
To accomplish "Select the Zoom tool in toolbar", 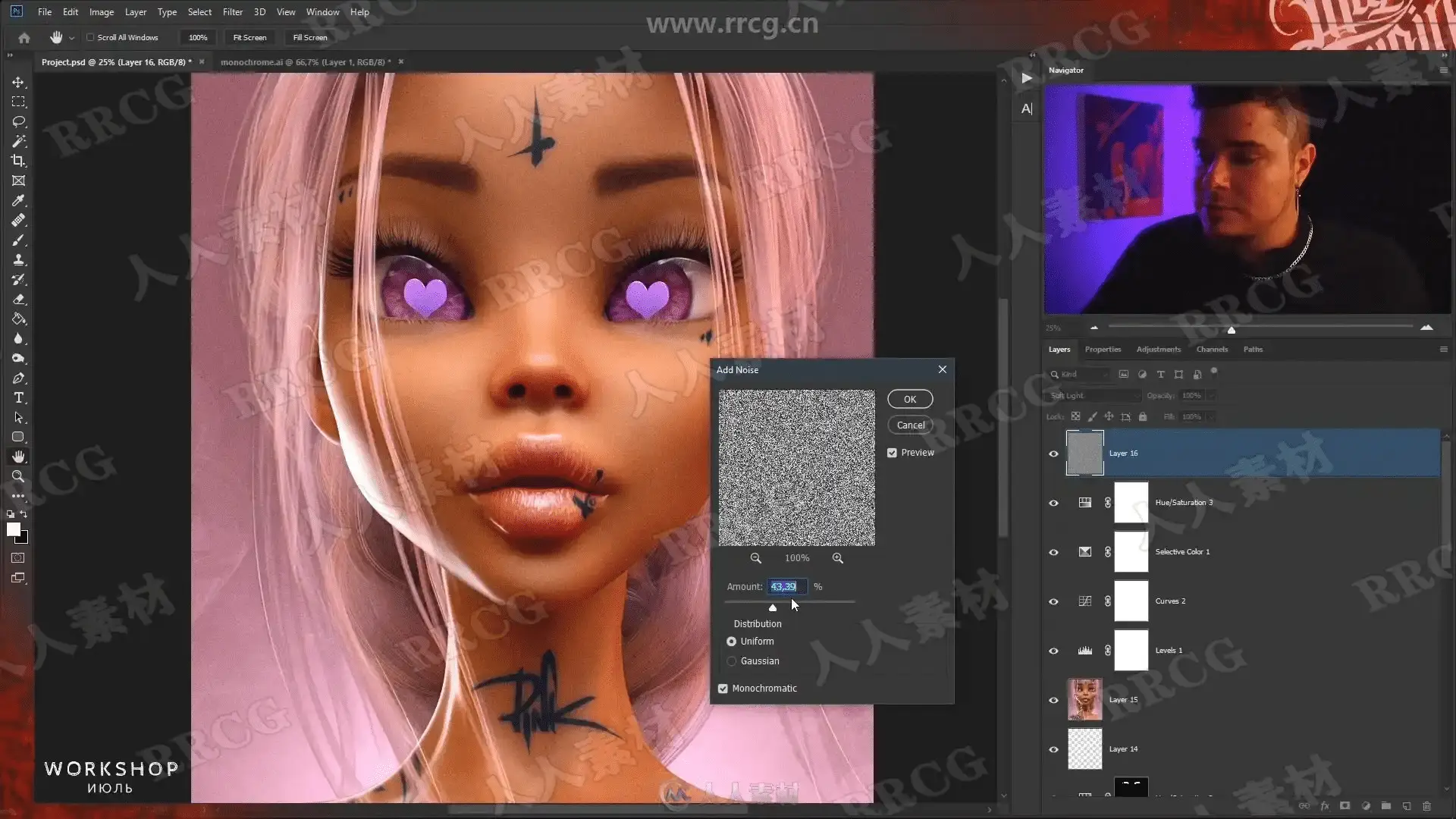I will point(18,476).
